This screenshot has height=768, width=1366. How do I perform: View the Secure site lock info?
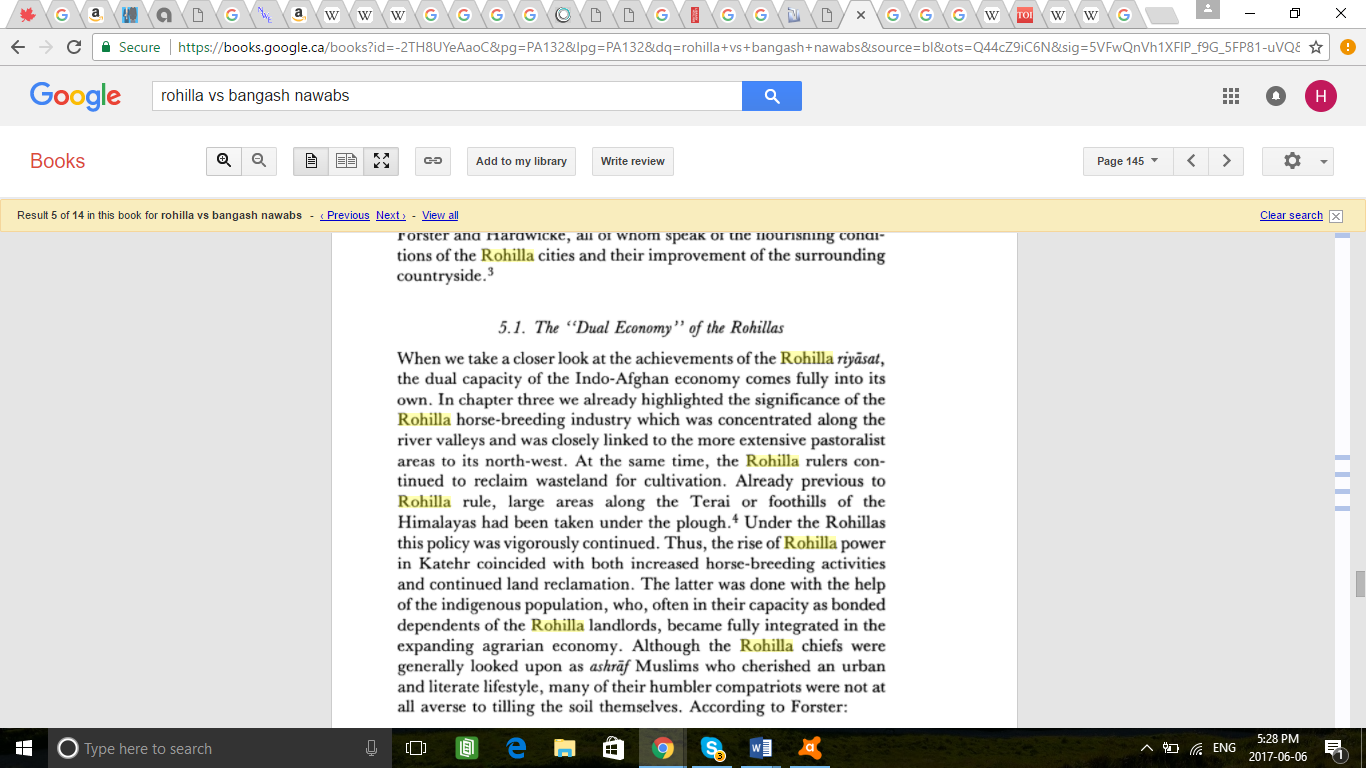131,47
